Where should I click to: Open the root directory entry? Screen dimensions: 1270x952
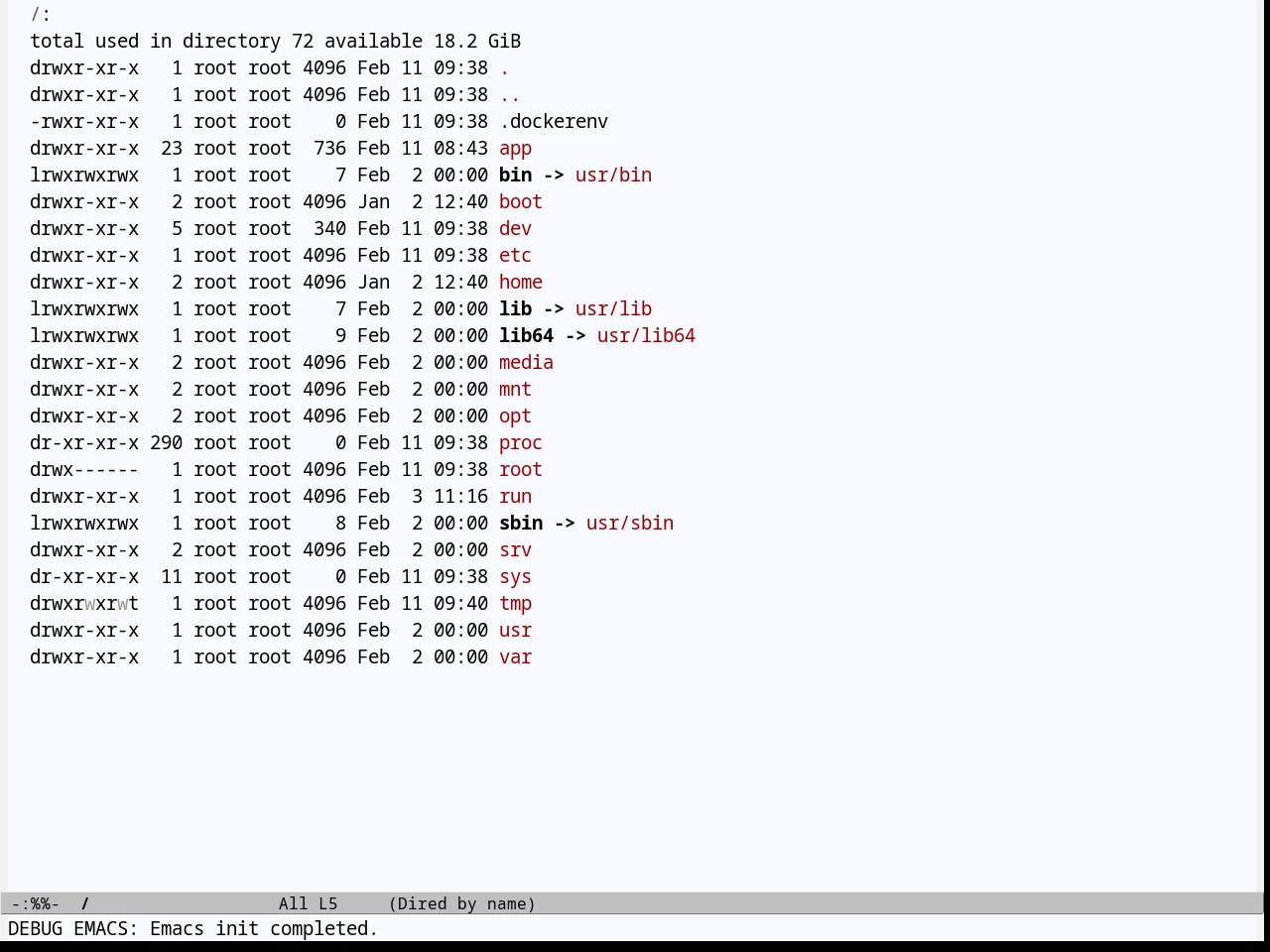521,470
